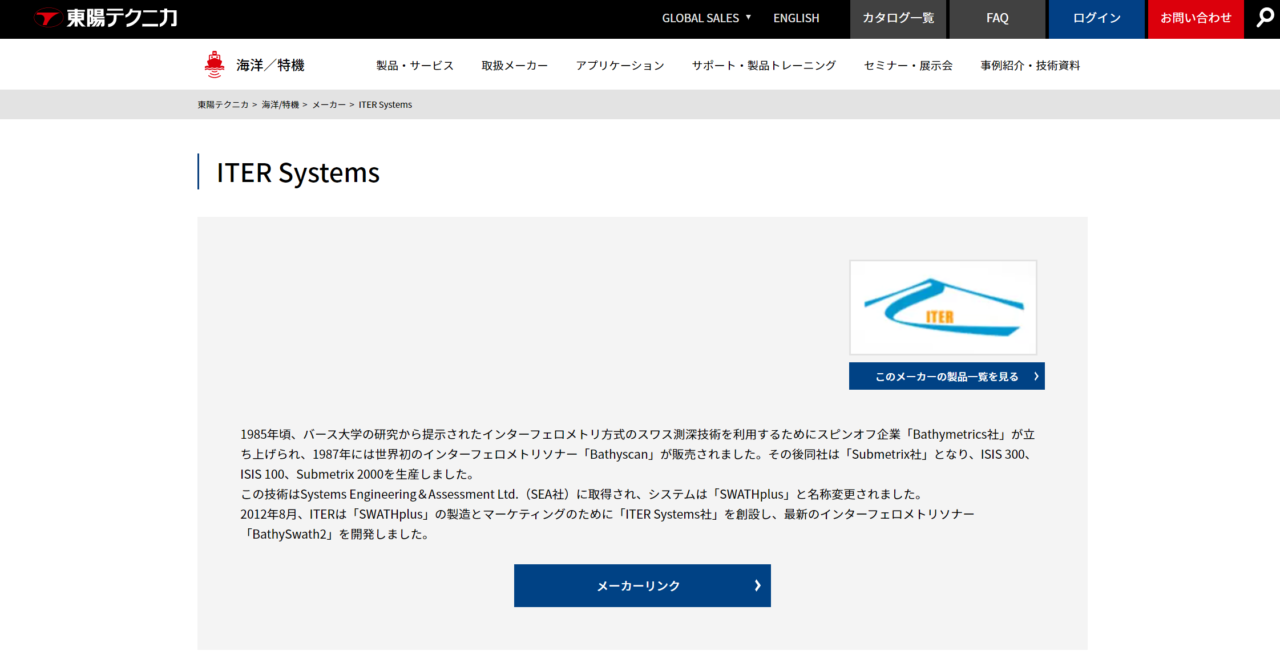Open 事例紹介・技術資料 menu
The width and height of the screenshot is (1280, 663).
coord(1030,65)
